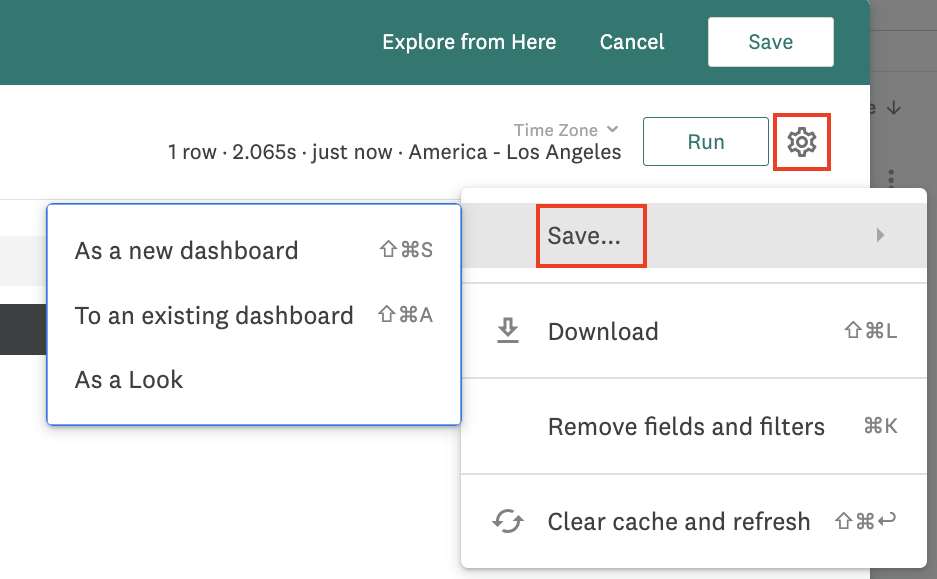Open the Time Zone dropdown chevron
This screenshot has width=937, height=579.
coord(613,129)
